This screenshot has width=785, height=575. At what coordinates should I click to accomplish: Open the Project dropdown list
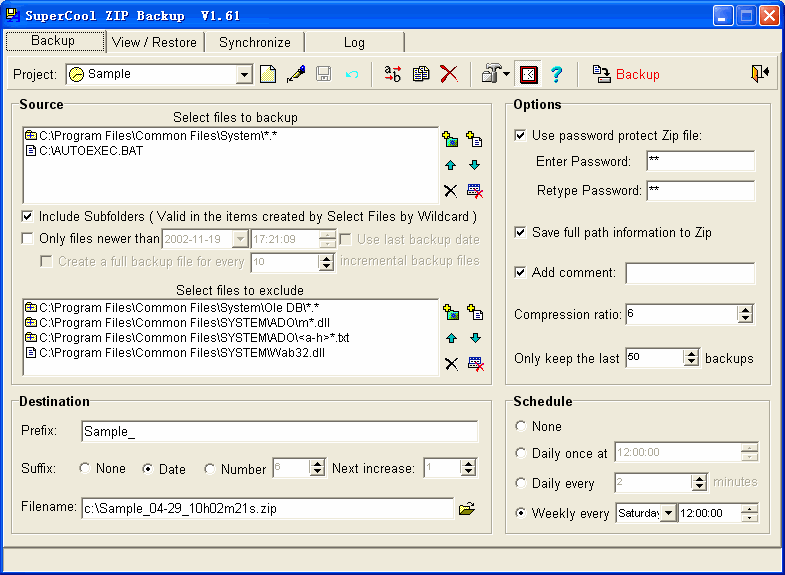click(x=244, y=75)
